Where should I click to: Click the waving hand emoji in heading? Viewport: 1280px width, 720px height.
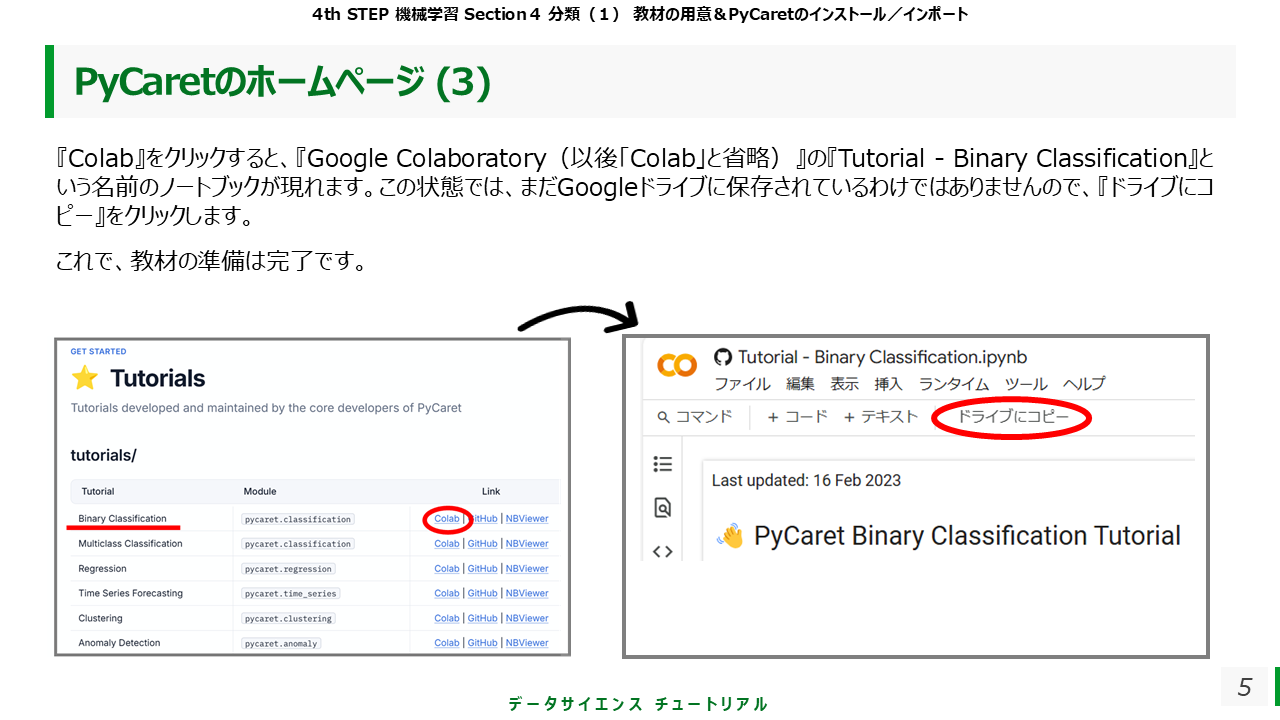click(x=731, y=537)
